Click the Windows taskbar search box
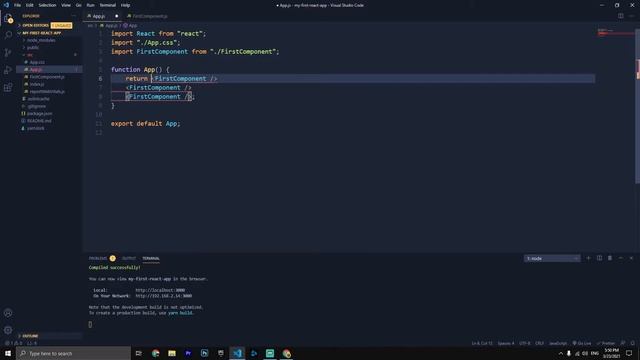This screenshot has height=360, width=640. tap(73, 353)
